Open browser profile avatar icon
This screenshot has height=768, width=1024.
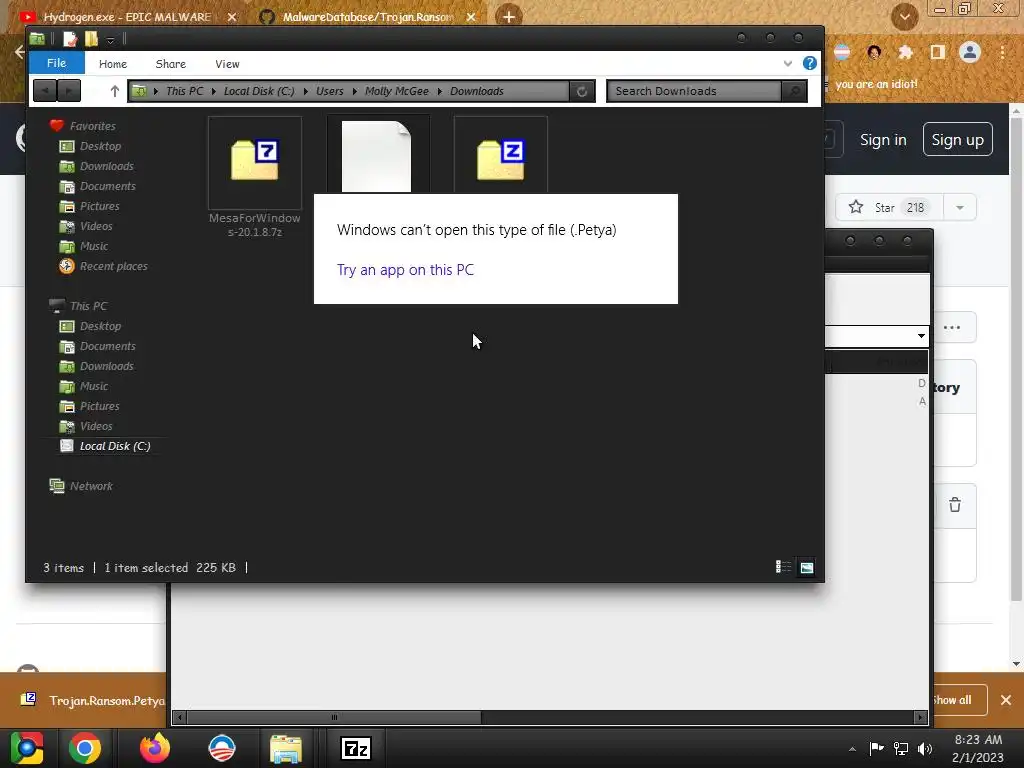click(x=970, y=52)
